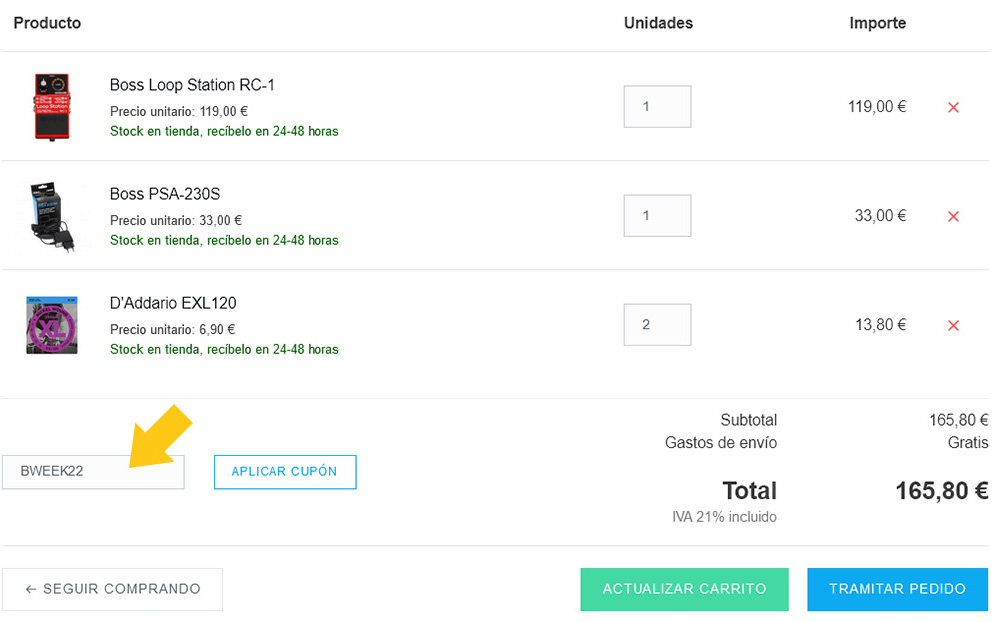Remove Boss Loop Station RC-1 from cart

[x=953, y=107]
